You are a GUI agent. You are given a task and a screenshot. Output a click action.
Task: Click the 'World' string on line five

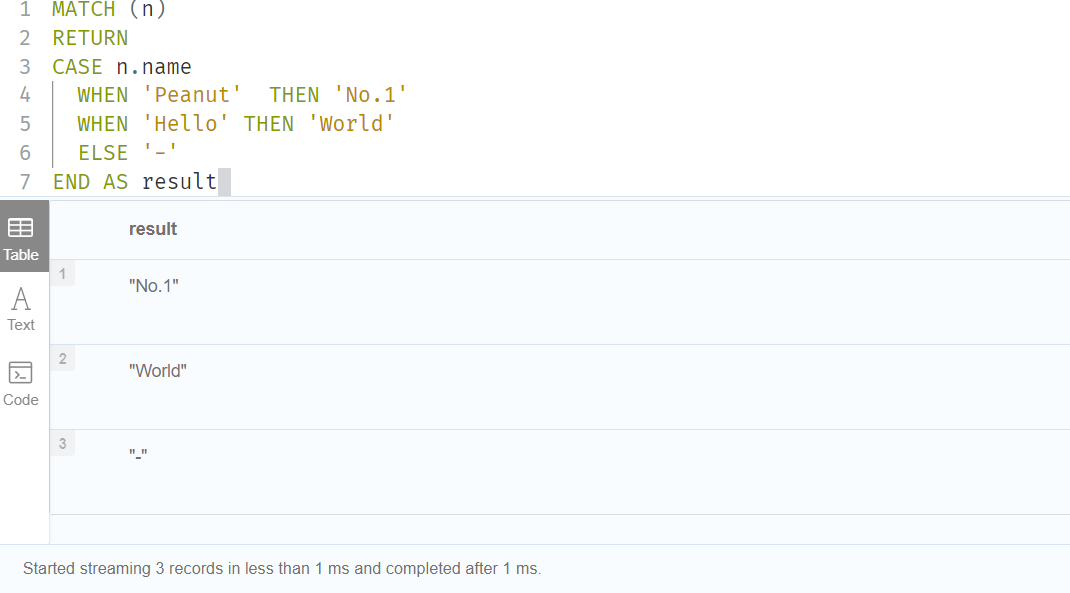[351, 124]
